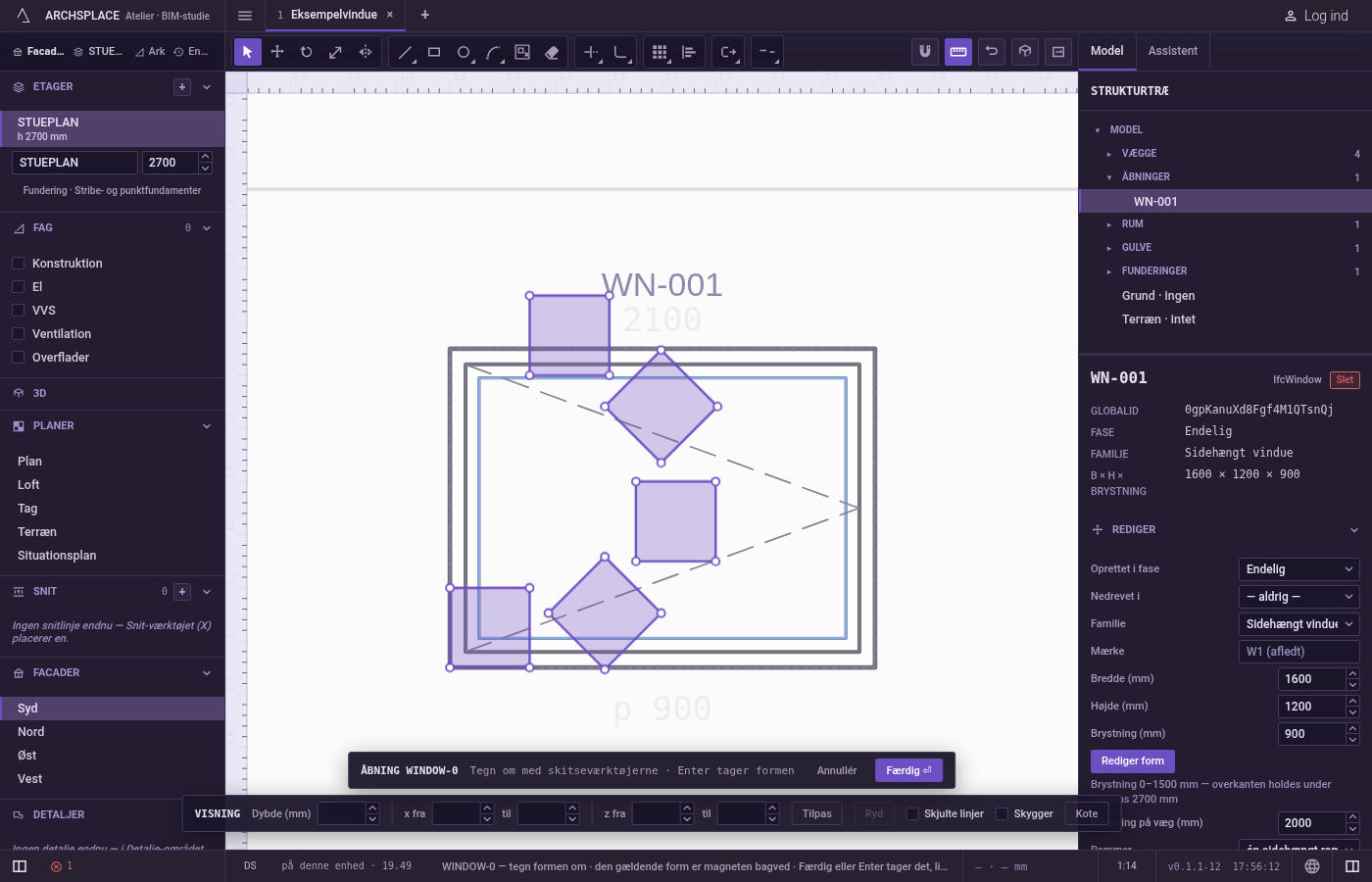Expand the VÆGGE tree node
The width and height of the screenshot is (1372, 882).
click(x=1109, y=154)
